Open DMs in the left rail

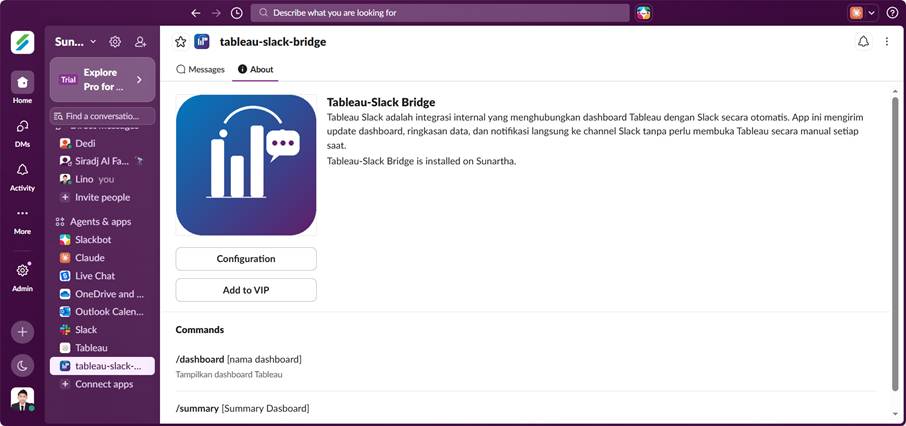23,132
